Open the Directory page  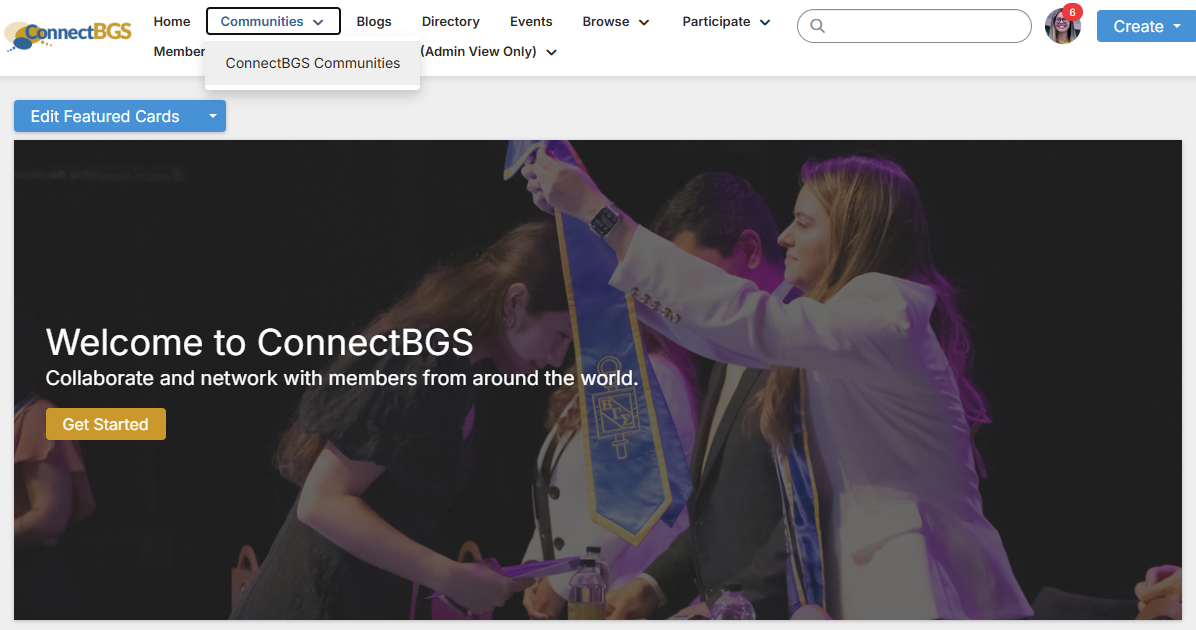tap(451, 21)
